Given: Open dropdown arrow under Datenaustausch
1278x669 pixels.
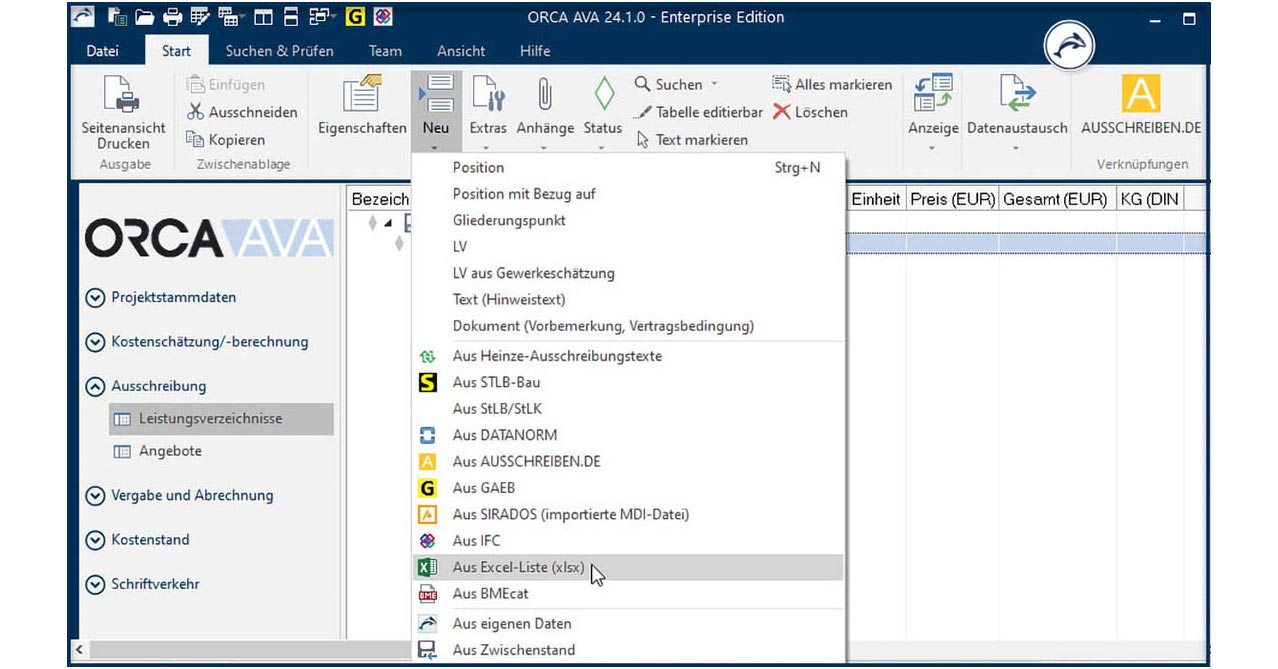Looking at the screenshot, I should click(x=1017, y=149).
